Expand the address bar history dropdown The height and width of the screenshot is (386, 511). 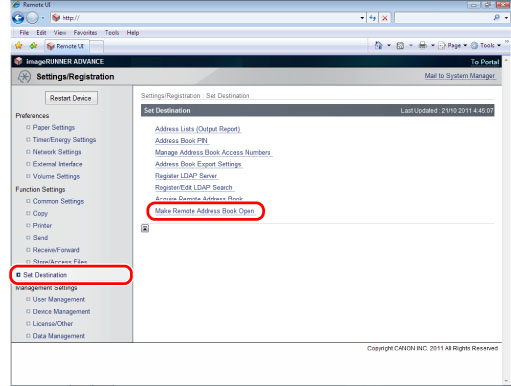[362, 18]
